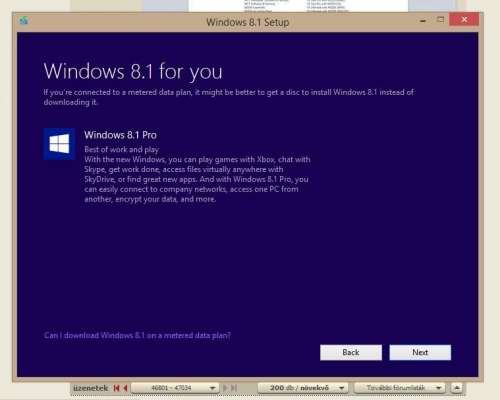Click the 'Windows 8.1 Pro' edition heading
This screenshot has width=500, height=400.
120,135
